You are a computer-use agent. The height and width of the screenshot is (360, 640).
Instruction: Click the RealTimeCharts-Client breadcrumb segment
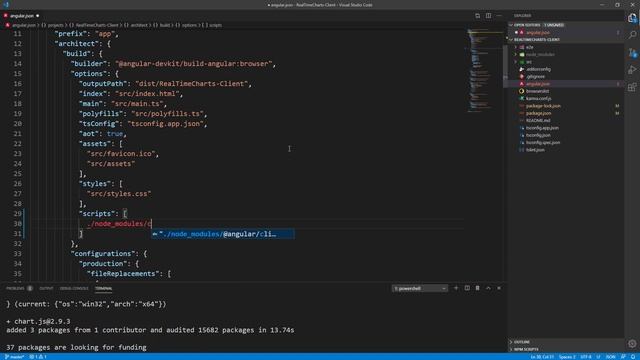tap(97, 25)
